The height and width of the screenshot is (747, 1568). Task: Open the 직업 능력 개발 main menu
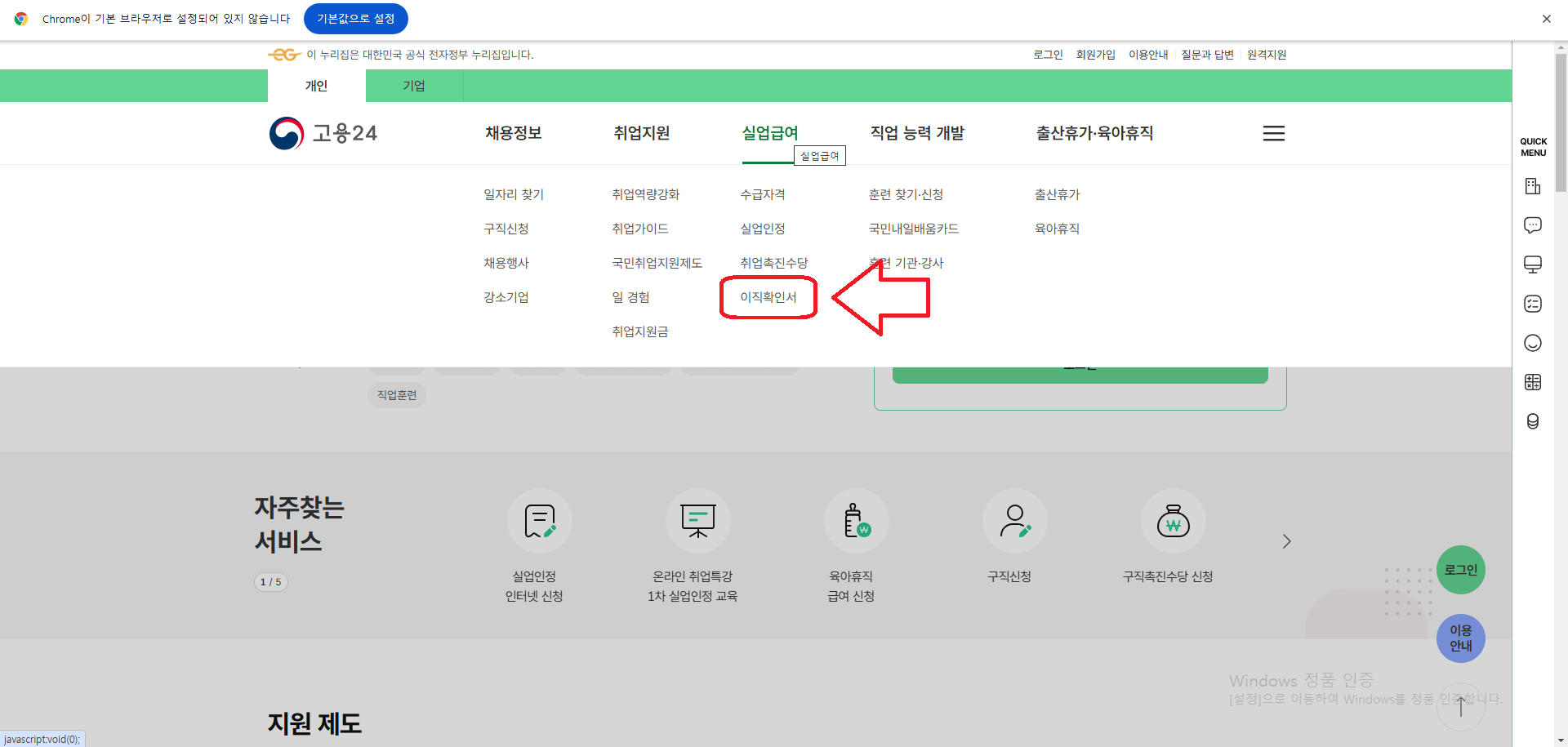[x=917, y=133]
